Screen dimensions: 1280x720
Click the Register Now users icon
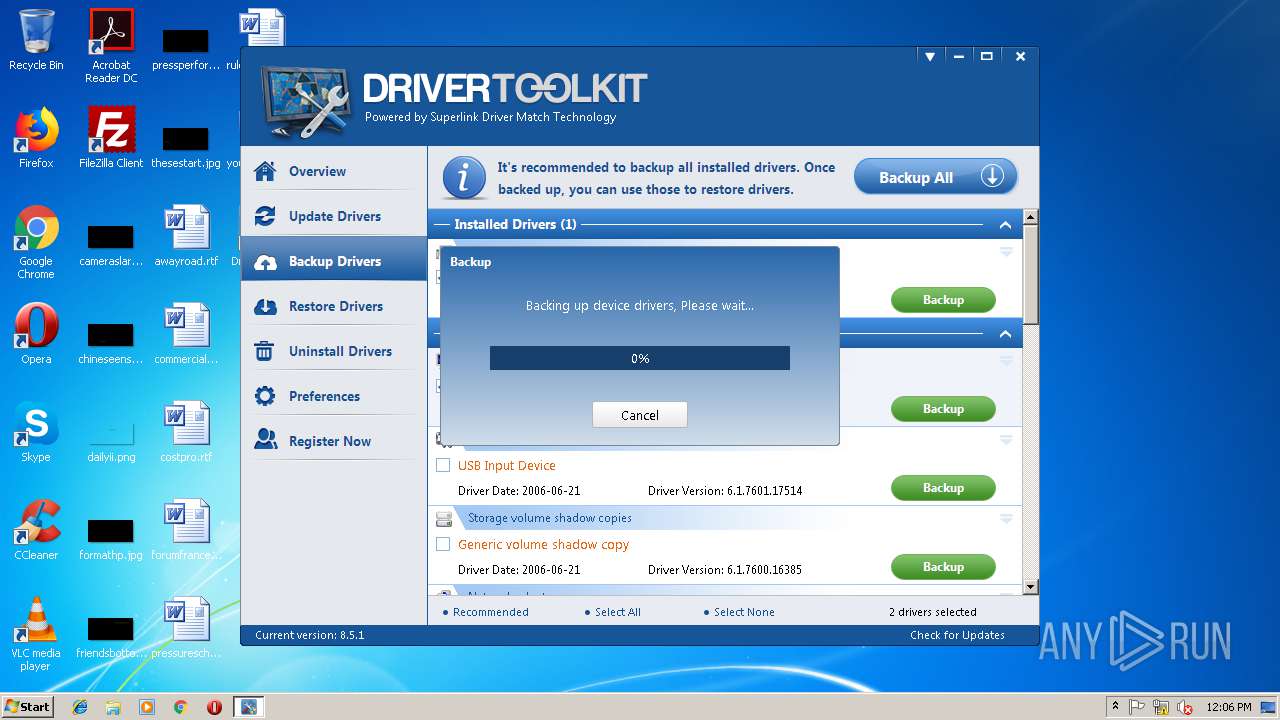pyautogui.click(x=265, y=440)
